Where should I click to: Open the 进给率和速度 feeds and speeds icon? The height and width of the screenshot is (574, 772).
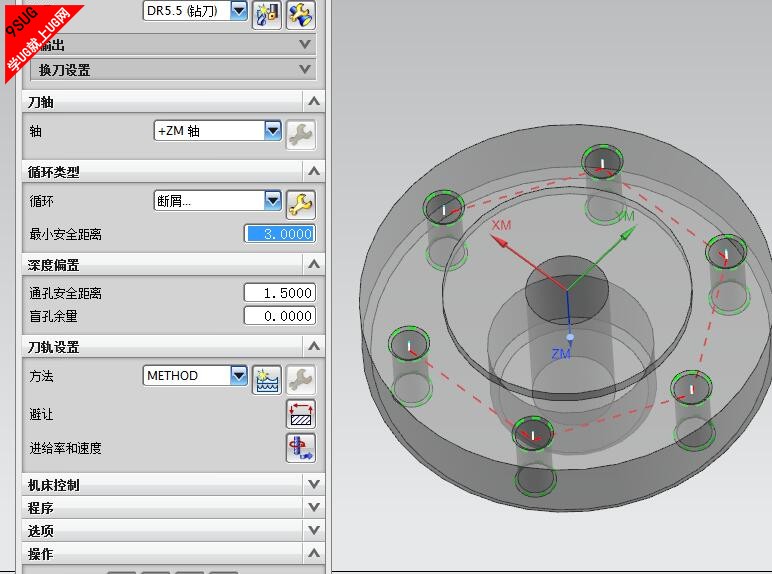(x=300, y=448)
